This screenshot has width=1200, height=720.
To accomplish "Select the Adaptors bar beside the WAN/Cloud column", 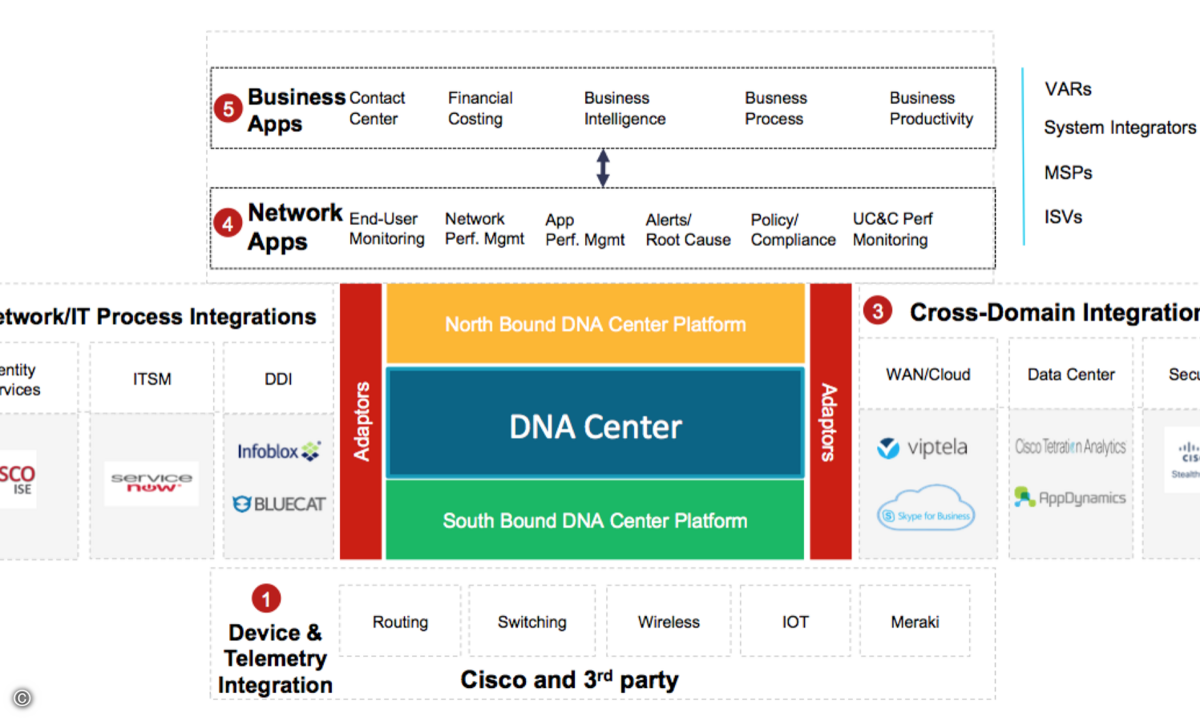I will pos(830,421).
